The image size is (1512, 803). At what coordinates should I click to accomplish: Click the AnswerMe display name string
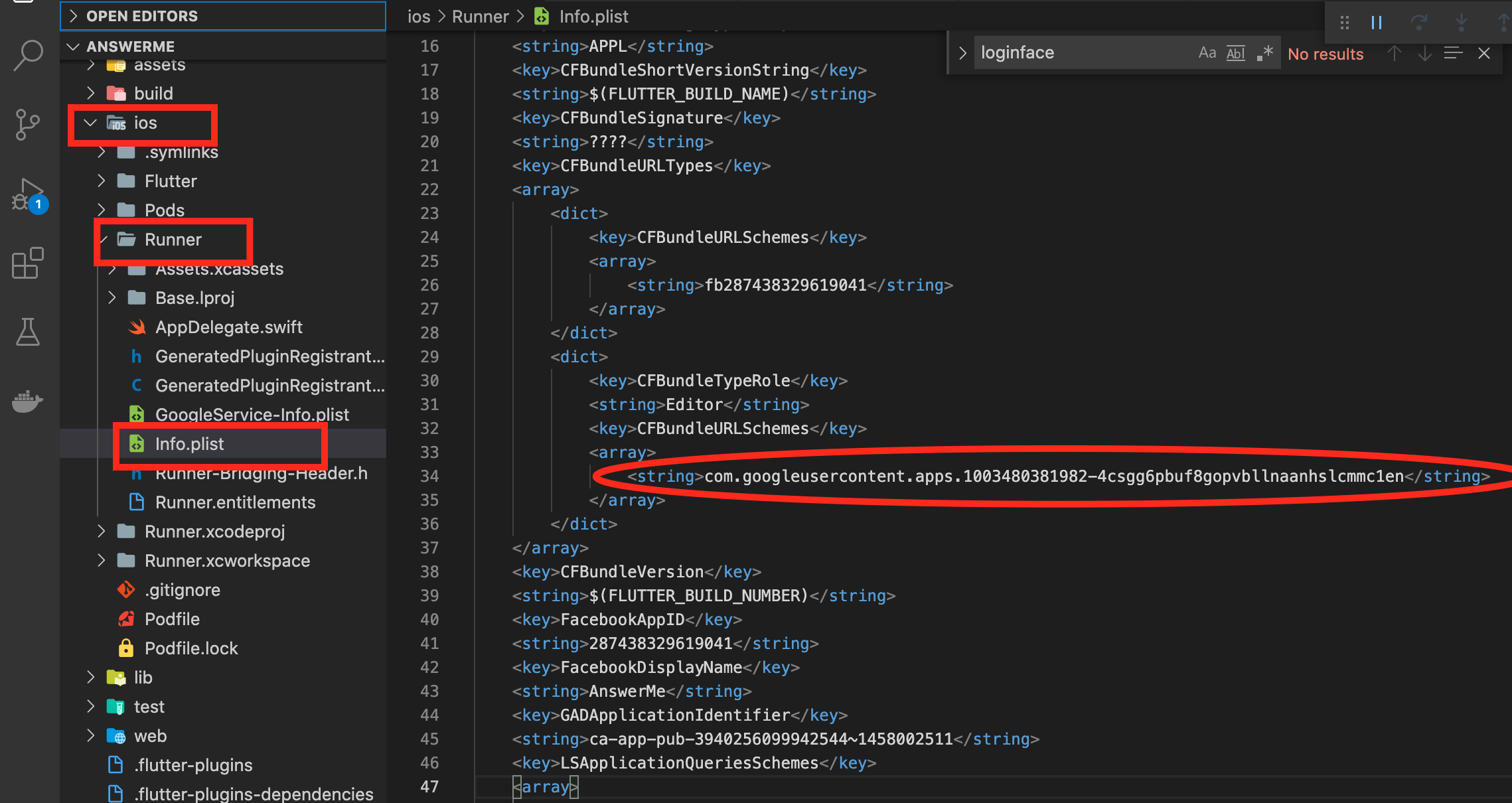tap(627, 691)
